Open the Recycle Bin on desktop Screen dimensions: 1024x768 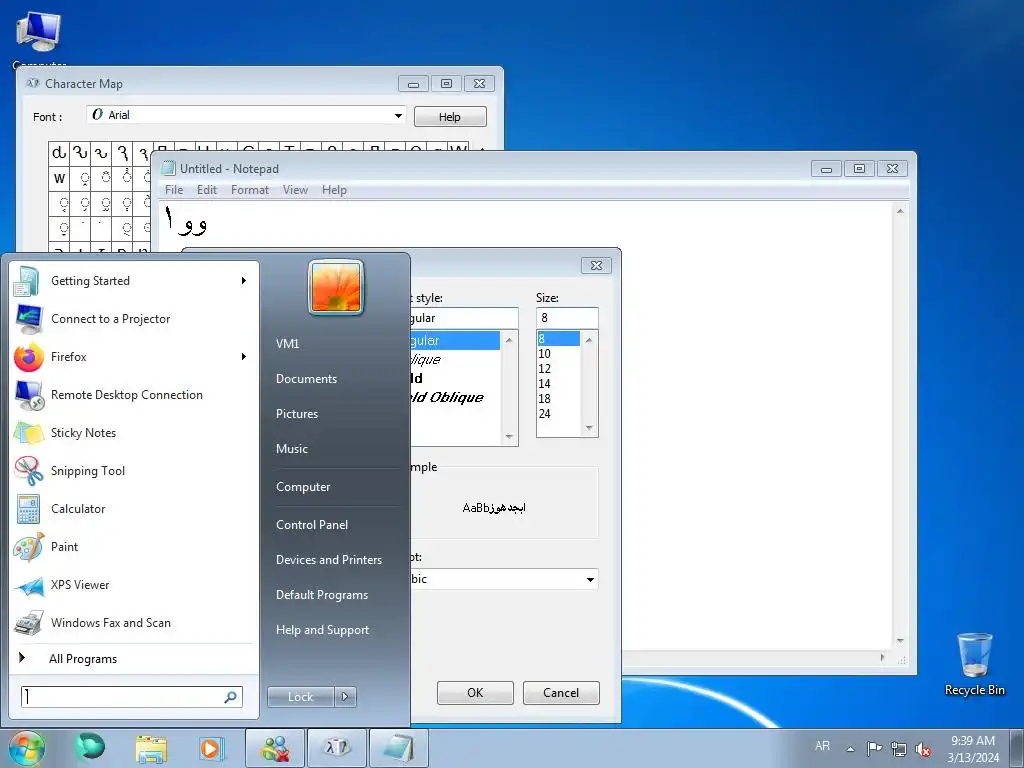coord(974,664)
